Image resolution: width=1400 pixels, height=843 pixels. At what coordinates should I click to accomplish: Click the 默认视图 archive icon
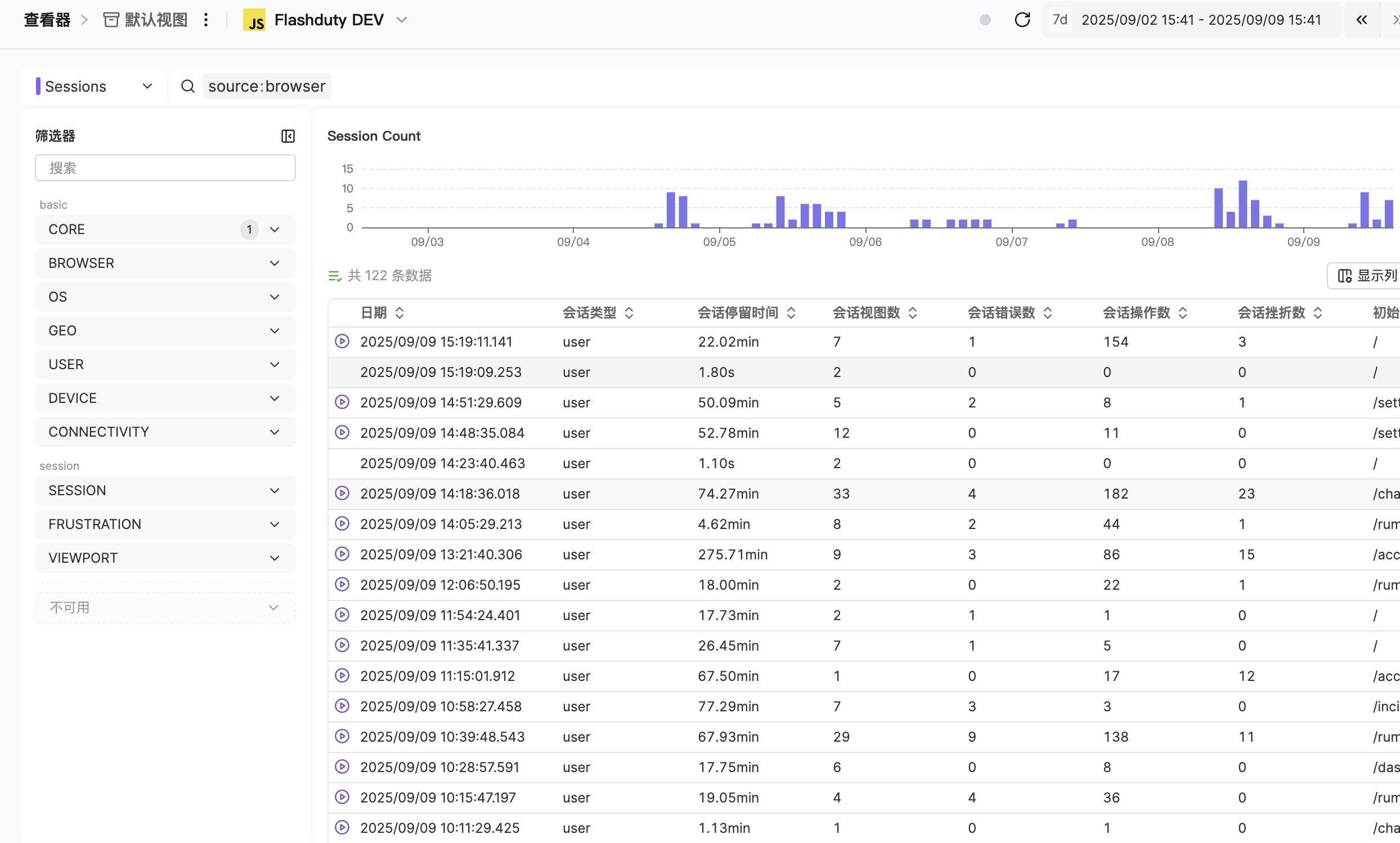[111, 20]
